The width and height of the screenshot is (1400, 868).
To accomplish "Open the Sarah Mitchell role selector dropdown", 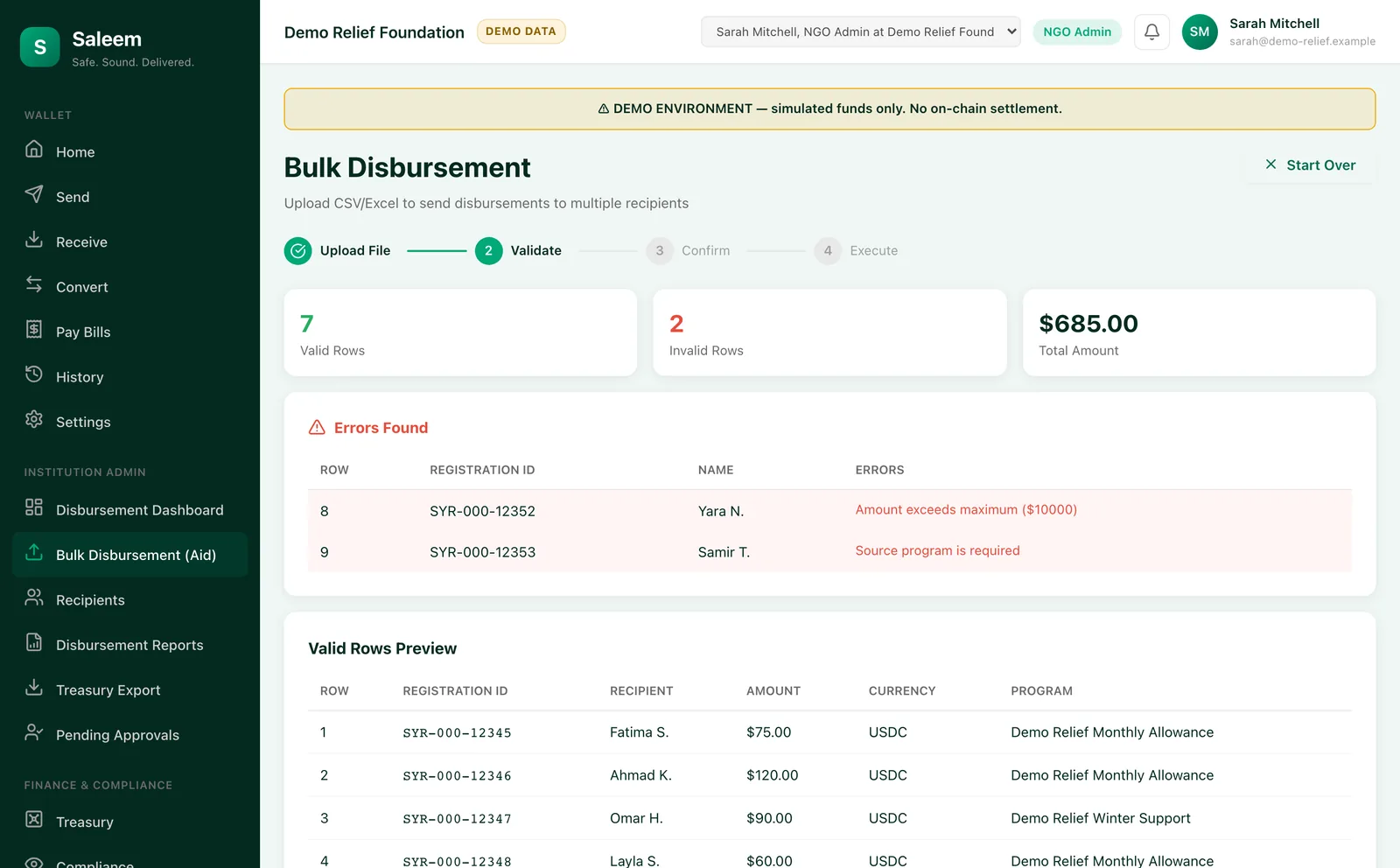I will [x=860, y=31].
